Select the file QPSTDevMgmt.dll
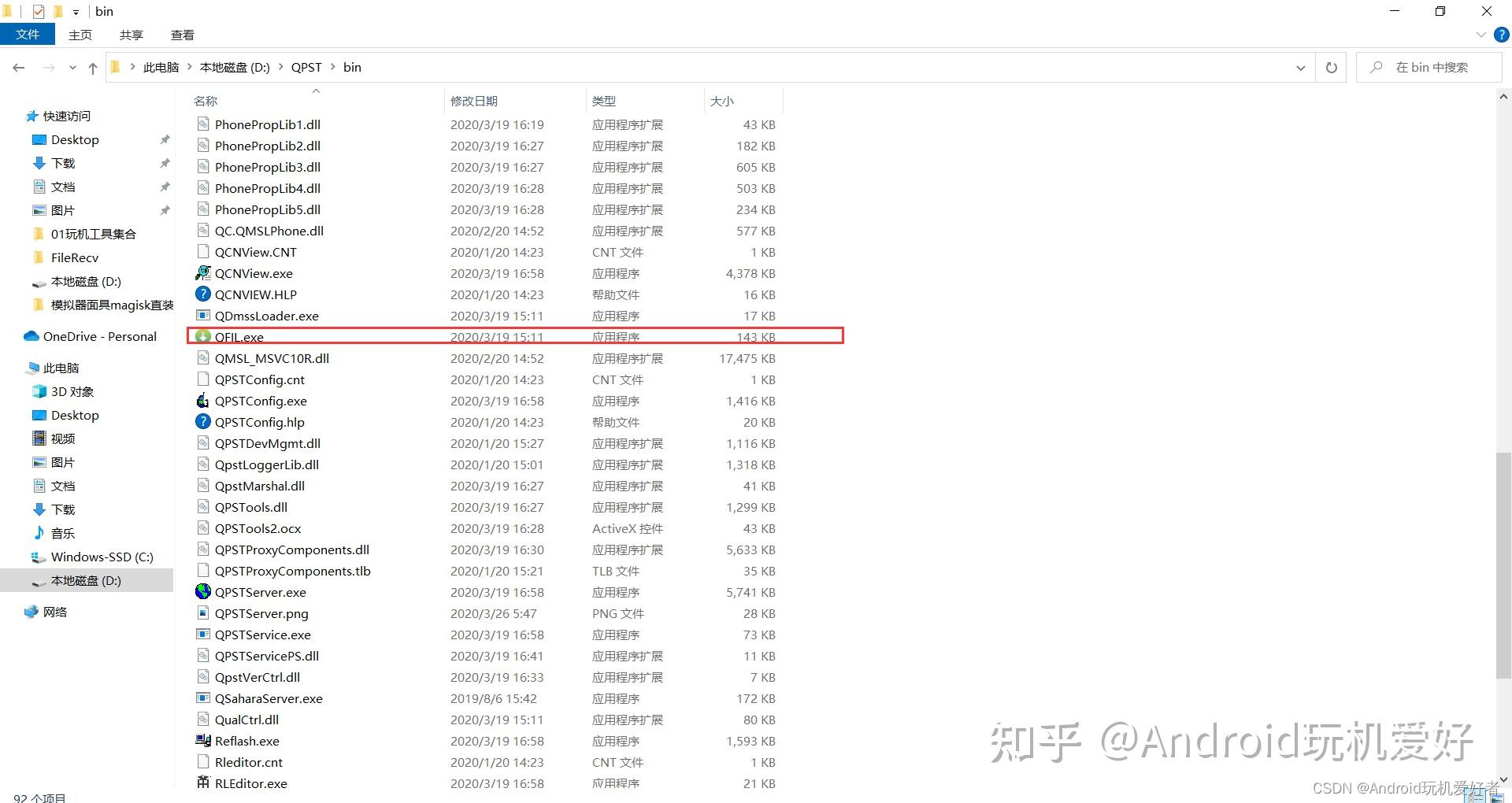 click(x=268, y=443)
